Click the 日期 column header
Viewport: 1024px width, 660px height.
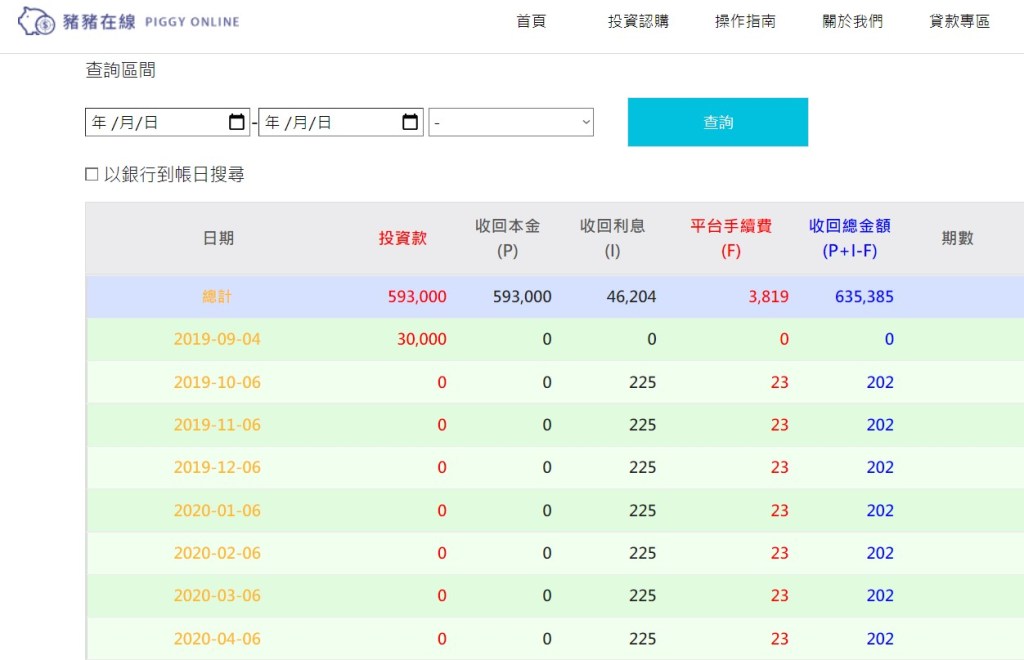pyautogui.click(x=218, y=238)
